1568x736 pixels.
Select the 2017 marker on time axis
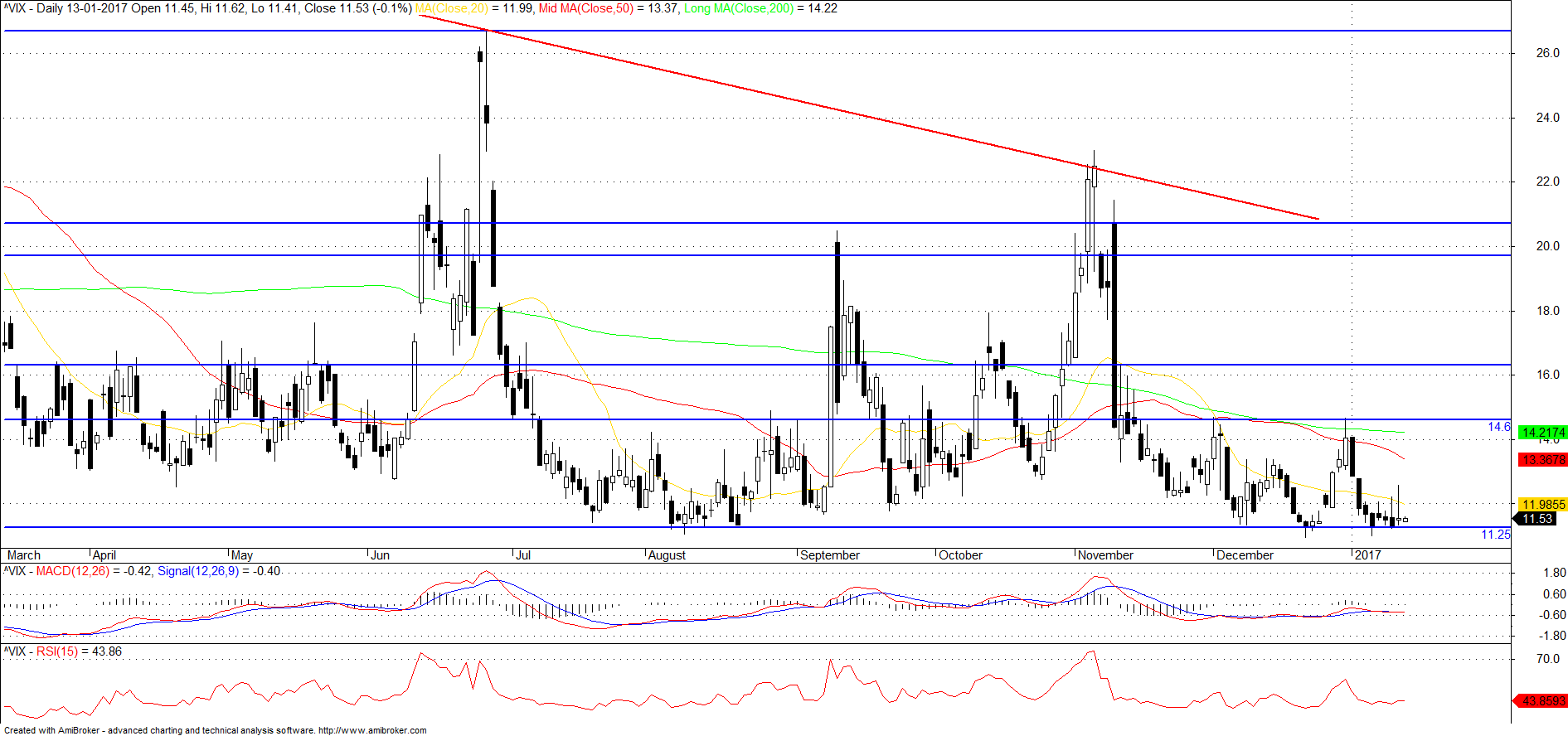tap(1367, 555)
